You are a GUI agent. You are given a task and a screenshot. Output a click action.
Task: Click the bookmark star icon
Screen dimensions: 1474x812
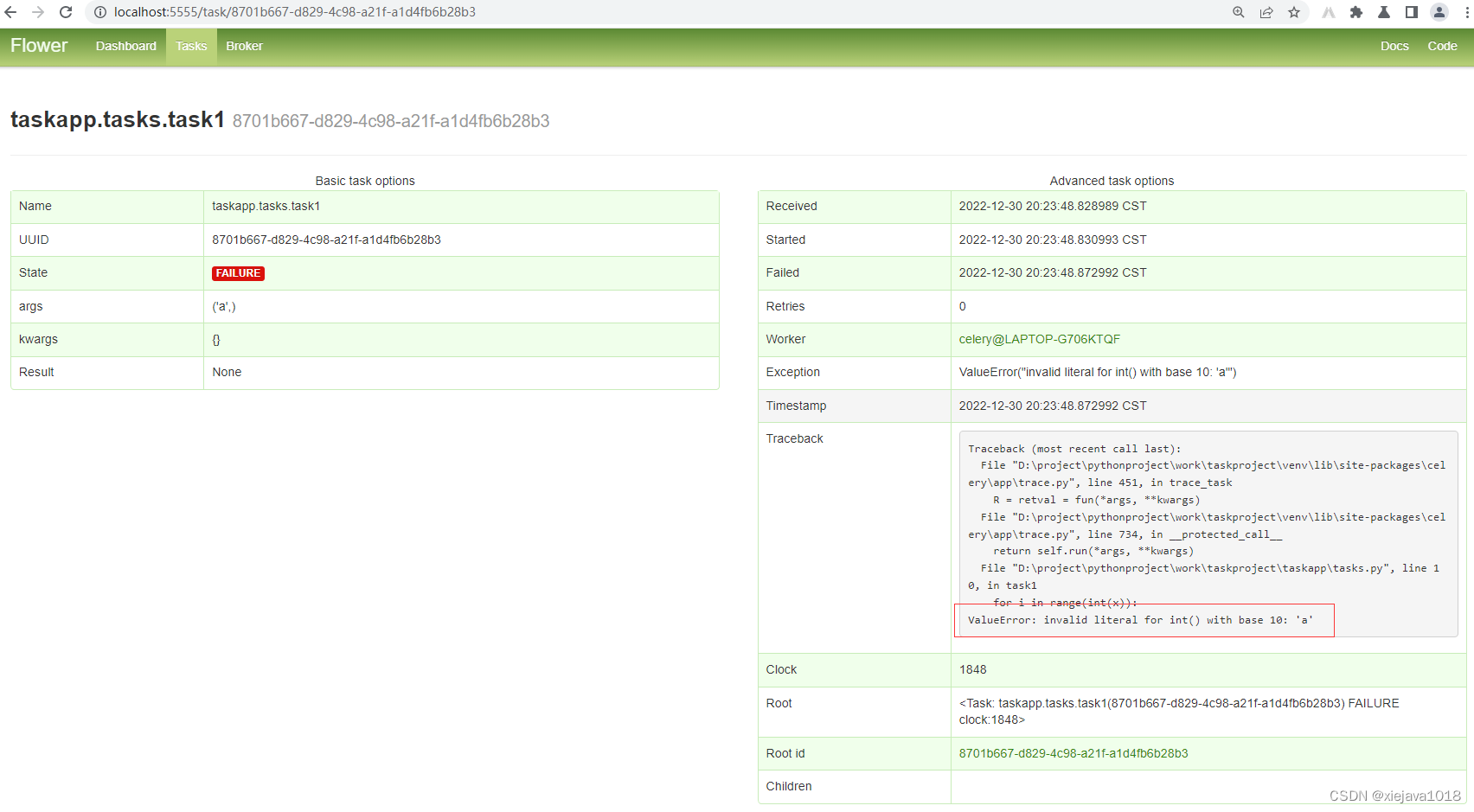pyautogui.click(x=1294, y=12)
